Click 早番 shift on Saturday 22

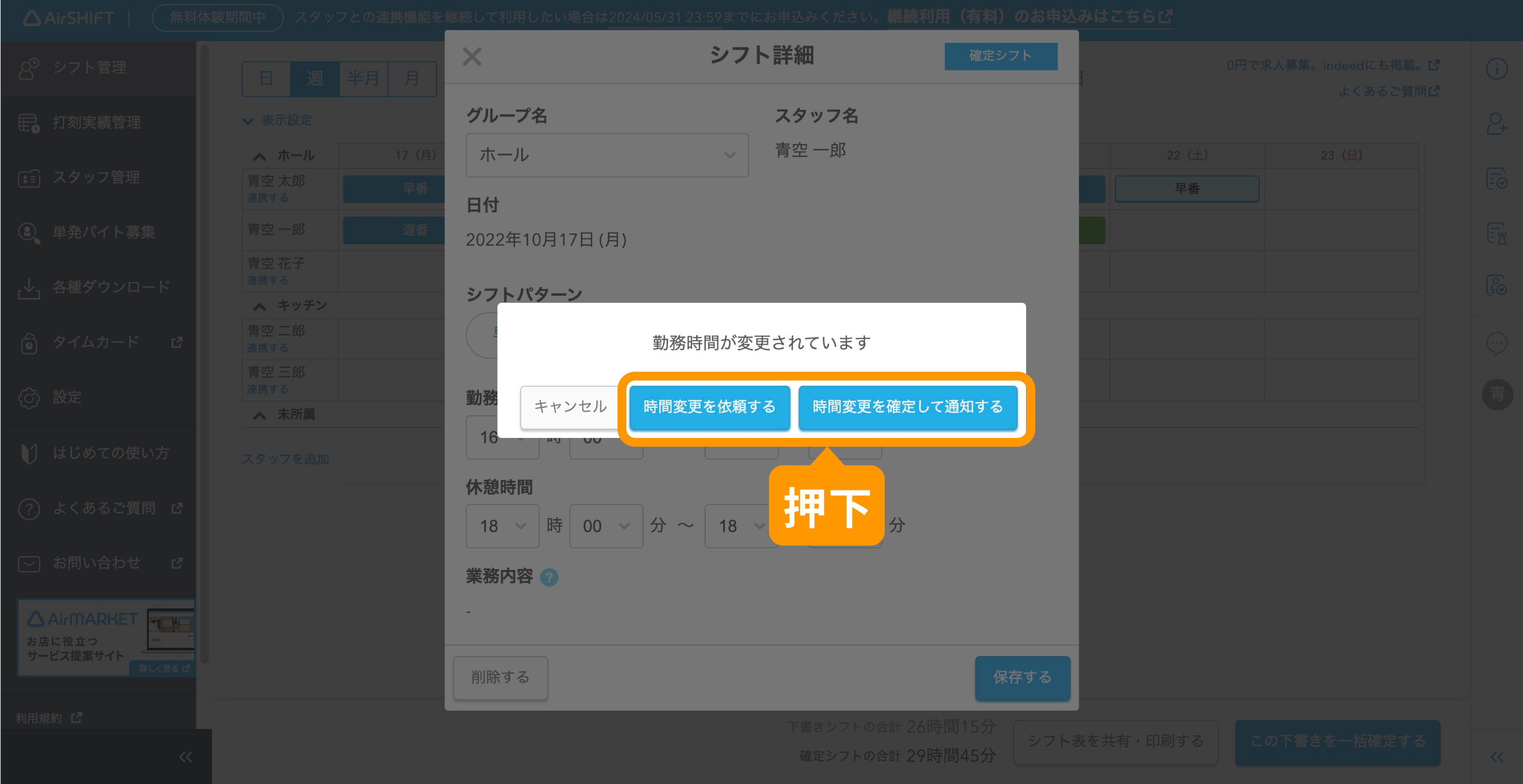point(1186,189)
